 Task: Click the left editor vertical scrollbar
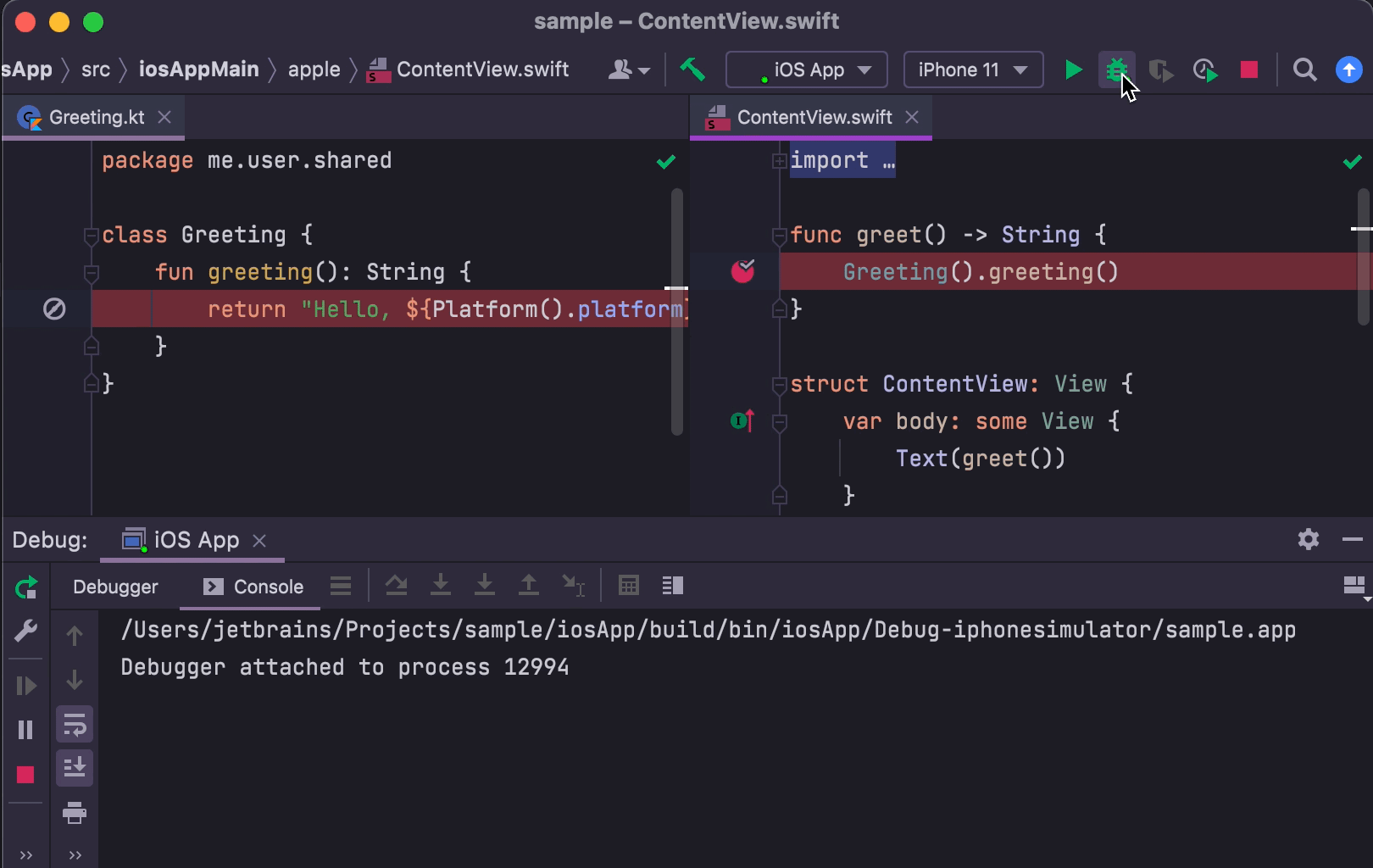(x=676, y=312)
